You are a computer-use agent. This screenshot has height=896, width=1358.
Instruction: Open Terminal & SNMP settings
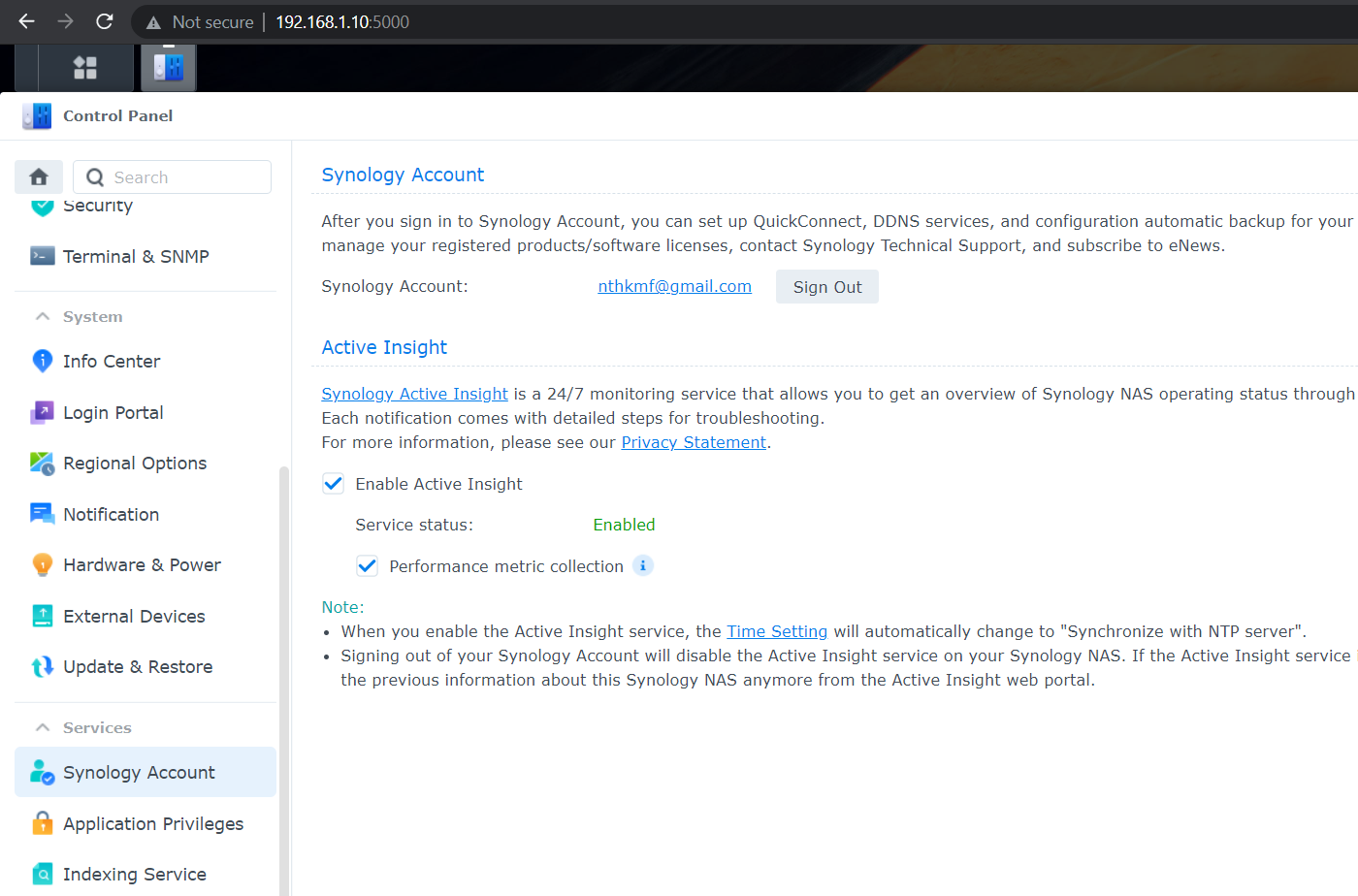click(x=136, y=256)
